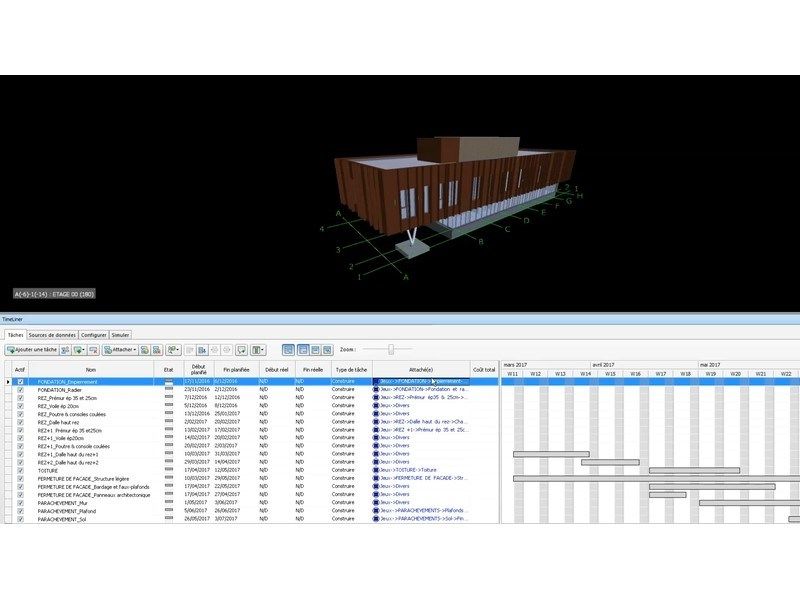Open the Simuler tab
The width and height of the screenshot is (800, 600).
click(120, 335)
